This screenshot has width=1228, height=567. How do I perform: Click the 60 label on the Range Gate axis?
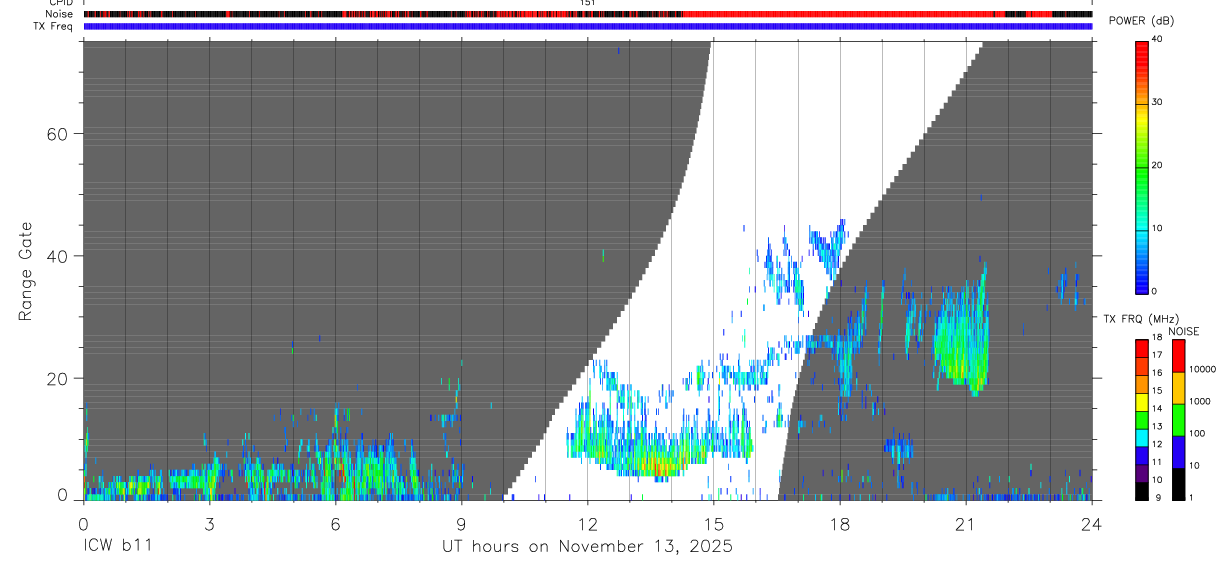point(55,133)
